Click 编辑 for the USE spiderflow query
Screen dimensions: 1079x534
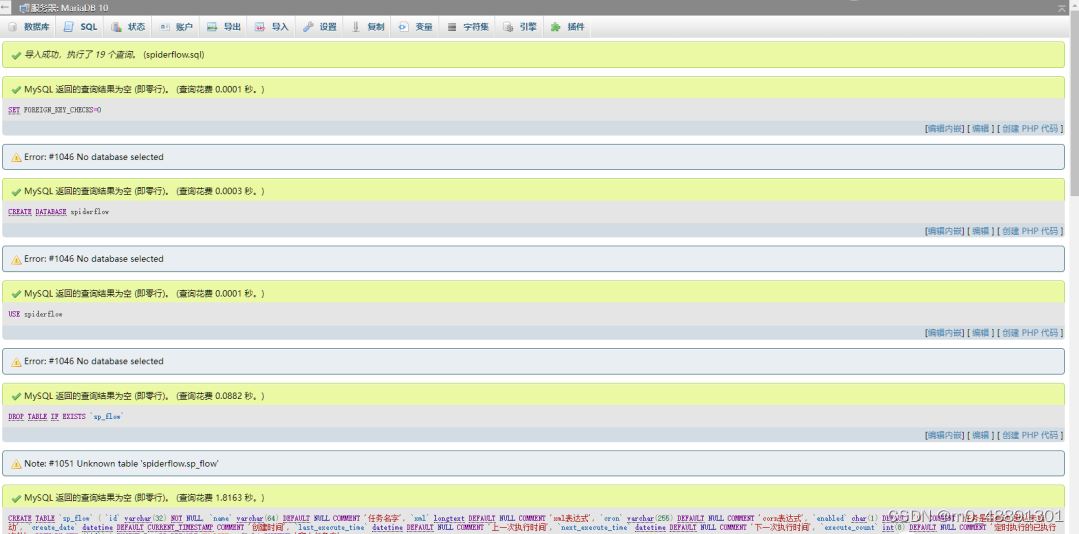pyautogui.click(x=980, y=333)
